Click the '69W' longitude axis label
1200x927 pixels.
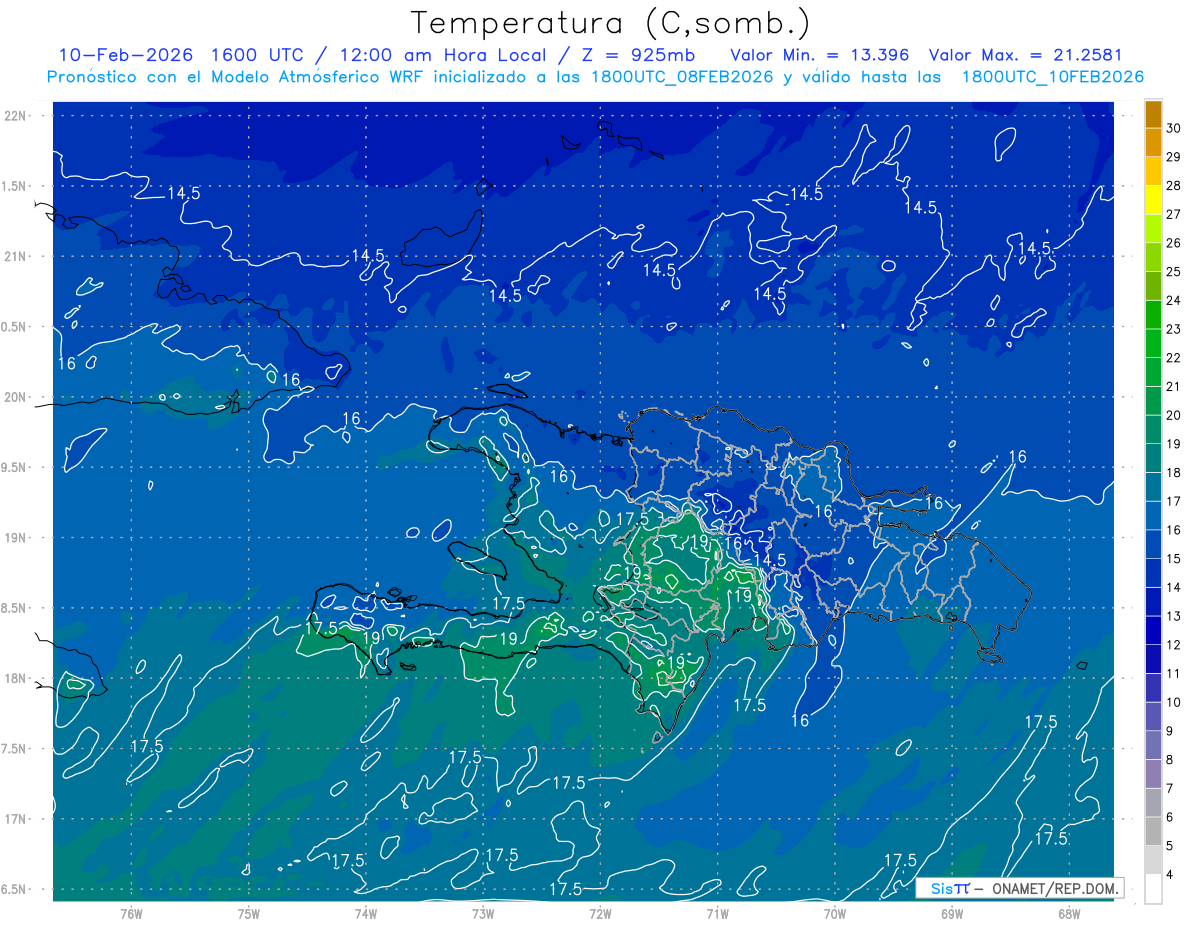click(952, 914)
